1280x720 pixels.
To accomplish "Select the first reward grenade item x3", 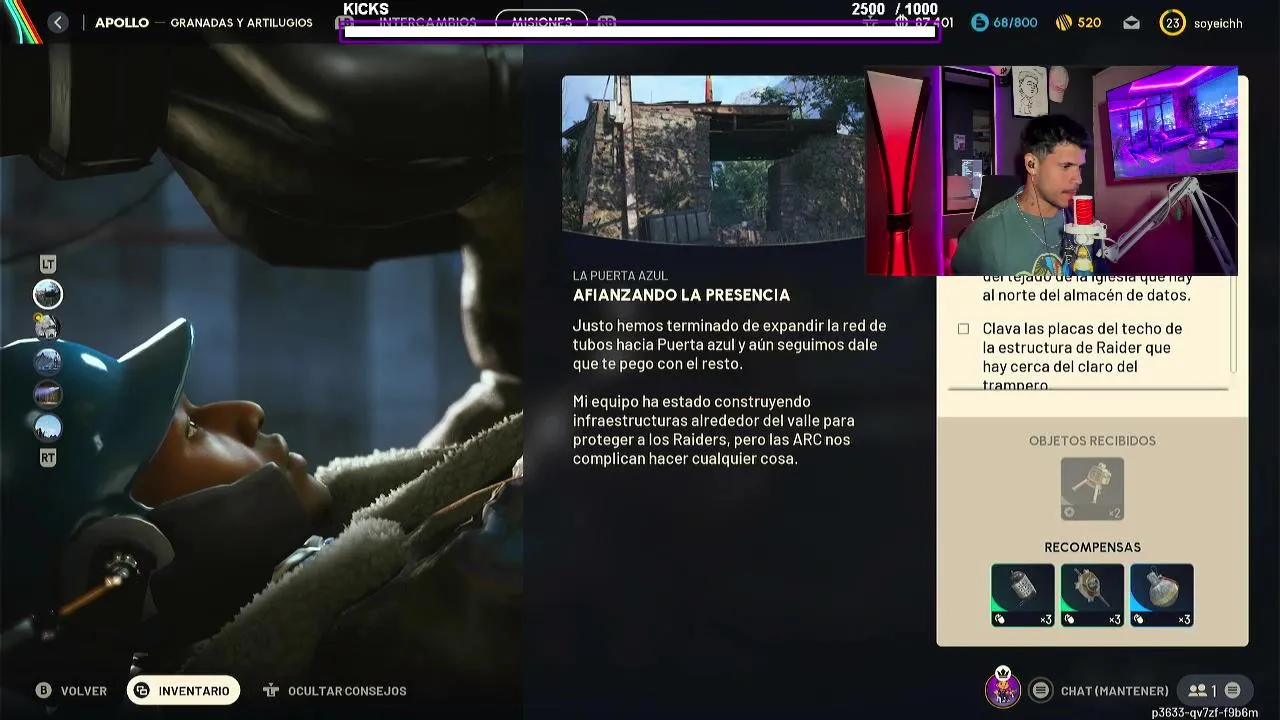I will click(x=1022, y=595).
